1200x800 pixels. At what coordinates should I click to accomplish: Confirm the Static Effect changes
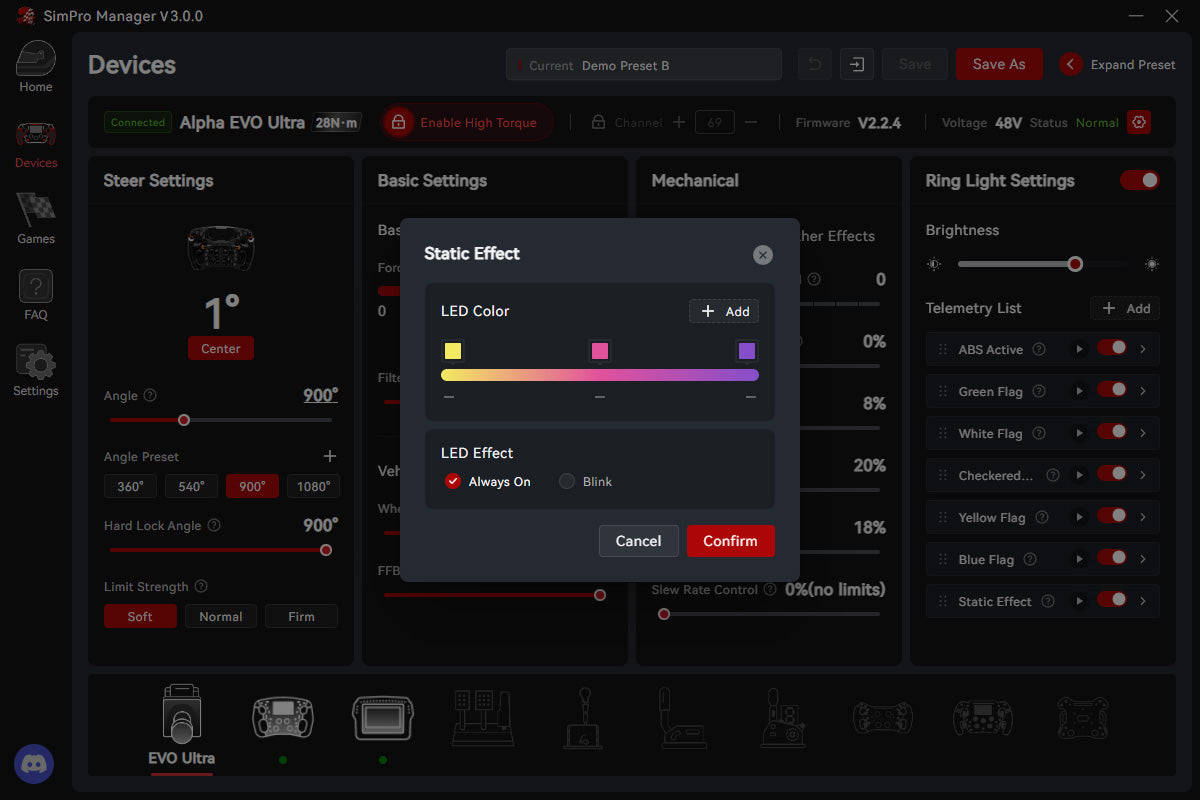[730, 541]
